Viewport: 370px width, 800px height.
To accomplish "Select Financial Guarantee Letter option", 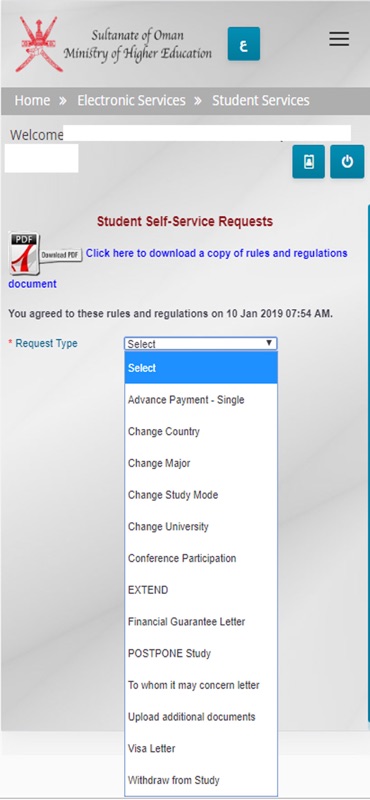I will 201,621.
